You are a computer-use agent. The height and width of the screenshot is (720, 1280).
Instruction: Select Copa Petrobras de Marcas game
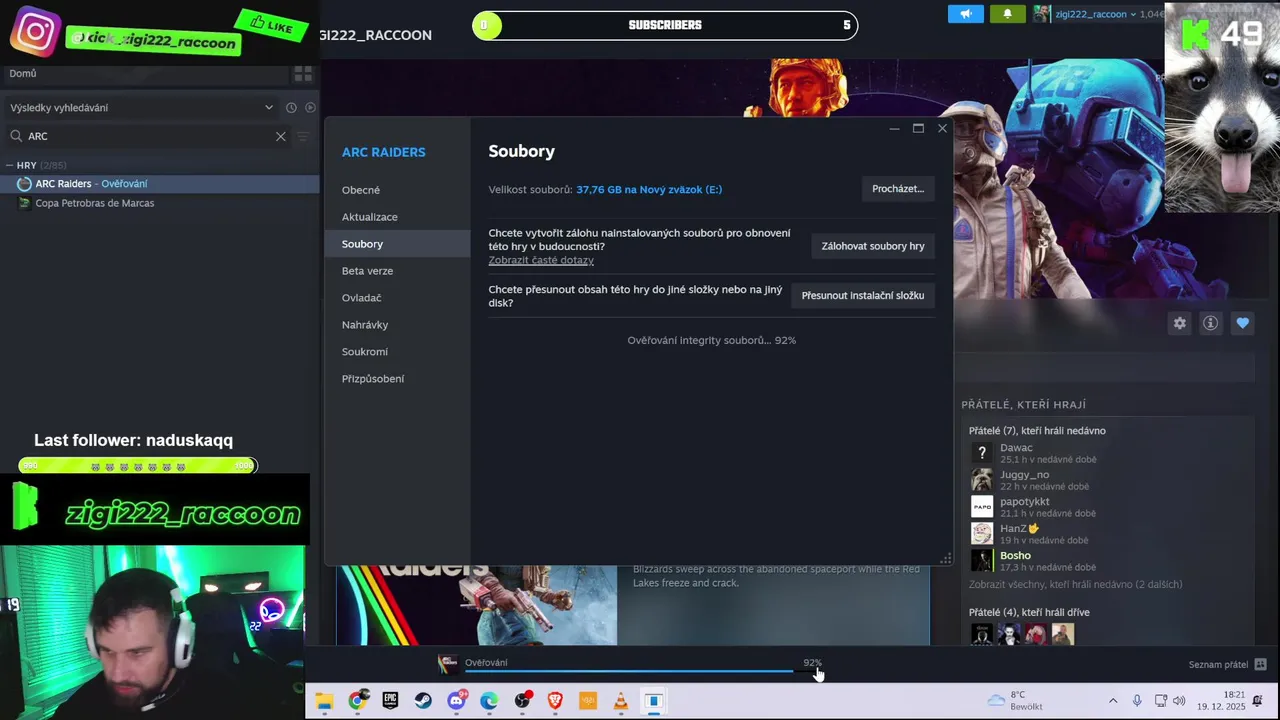(x=94, y=203)
